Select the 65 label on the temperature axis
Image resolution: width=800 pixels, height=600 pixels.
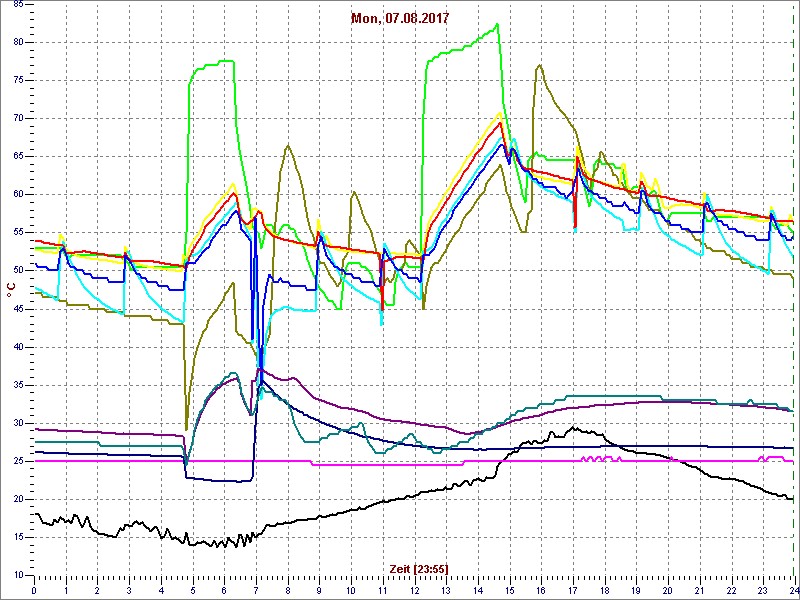(18, 157)
